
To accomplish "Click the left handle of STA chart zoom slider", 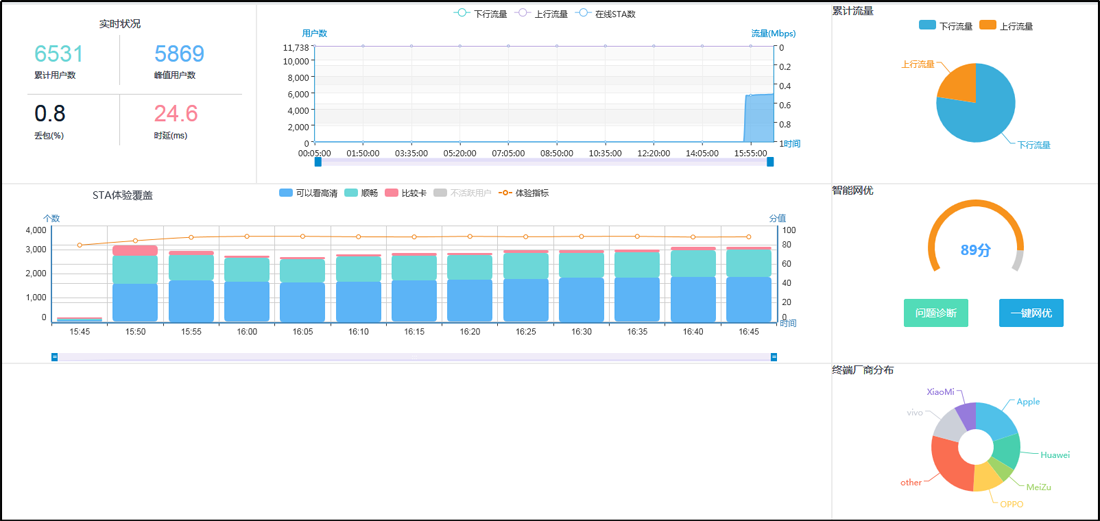I will [x=54, y=357].
